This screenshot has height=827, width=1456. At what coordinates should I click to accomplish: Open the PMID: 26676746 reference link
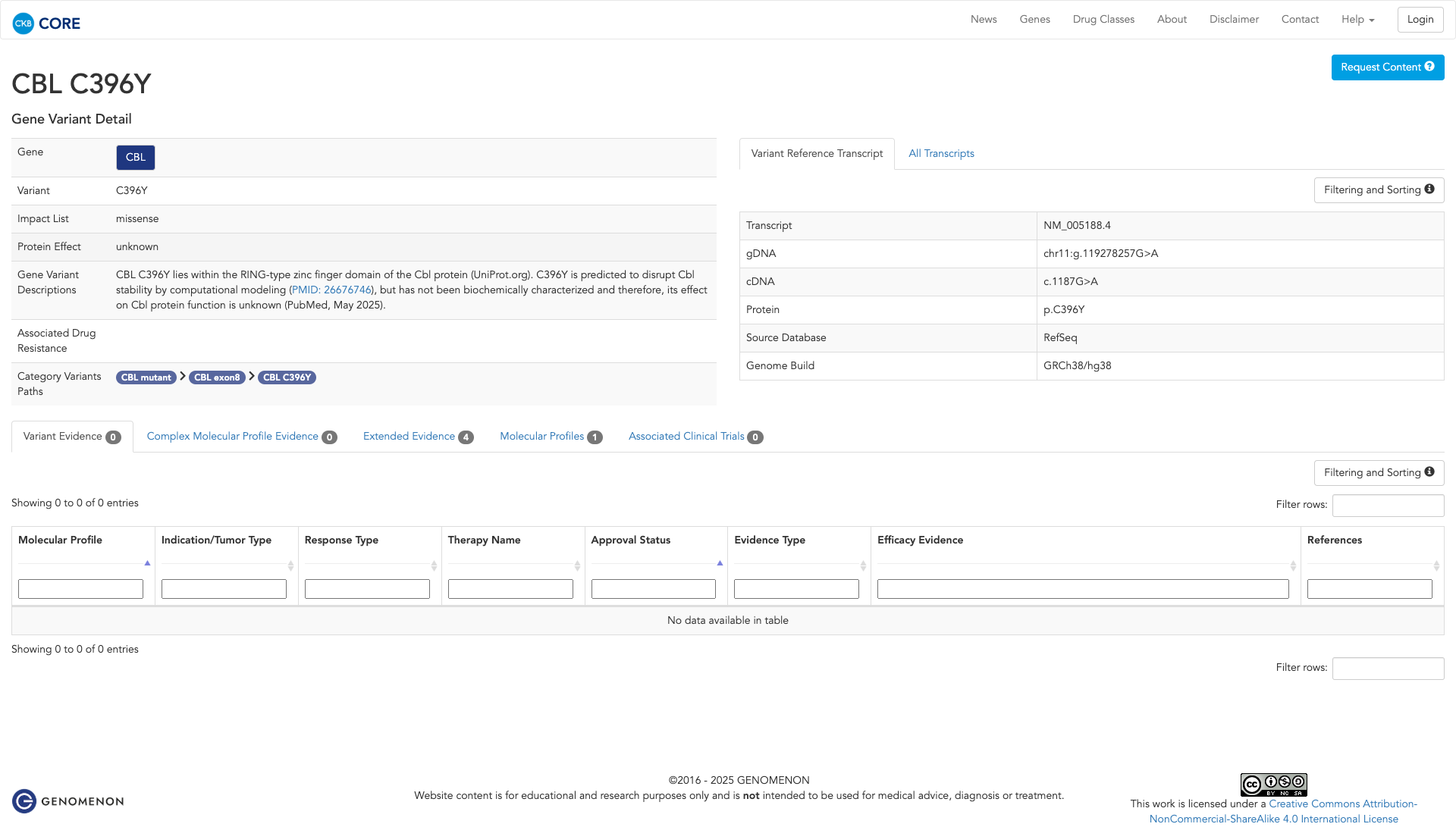tap(331, 290)
